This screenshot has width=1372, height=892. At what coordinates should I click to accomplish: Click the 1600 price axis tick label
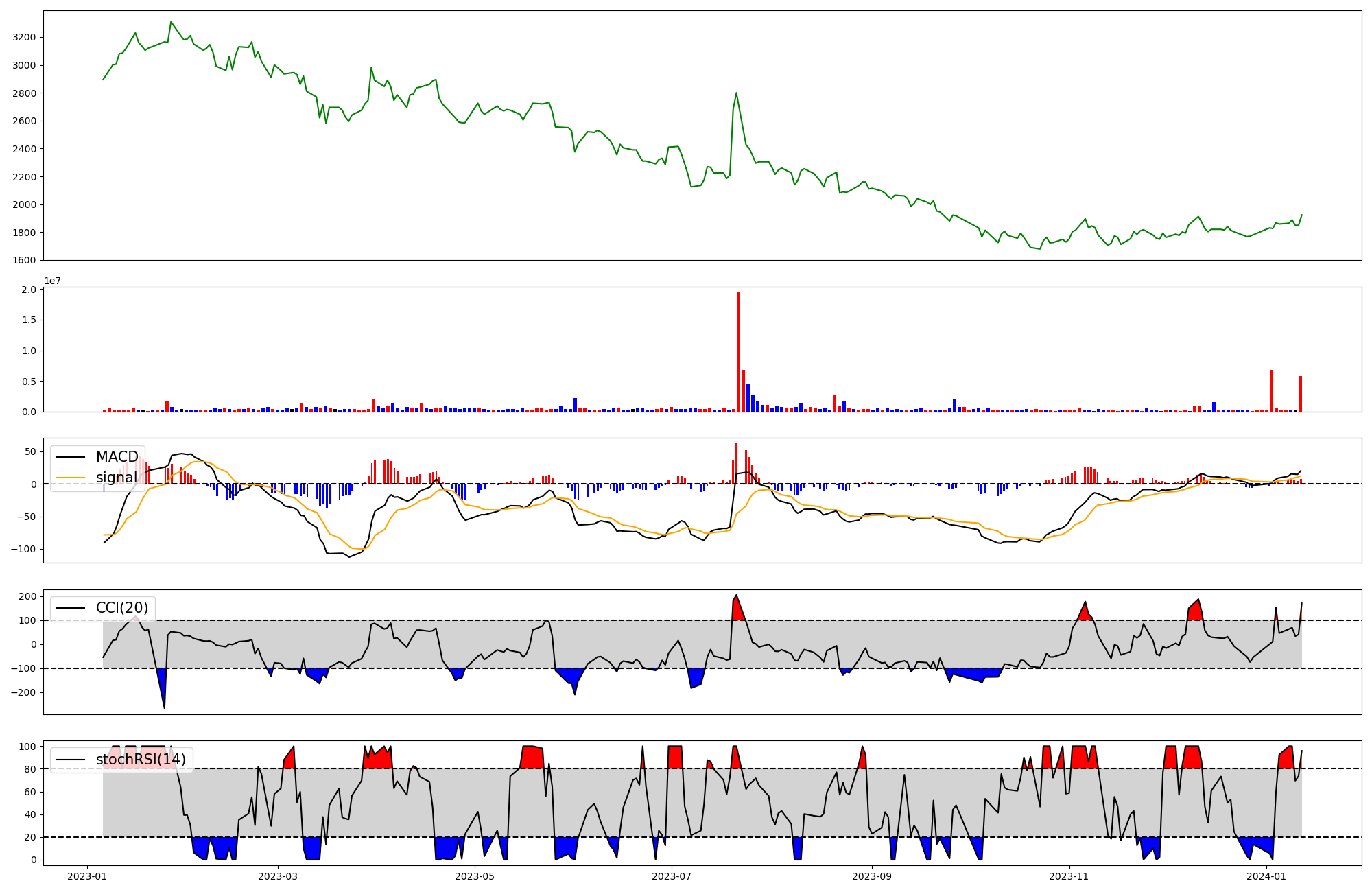point(25,260)
